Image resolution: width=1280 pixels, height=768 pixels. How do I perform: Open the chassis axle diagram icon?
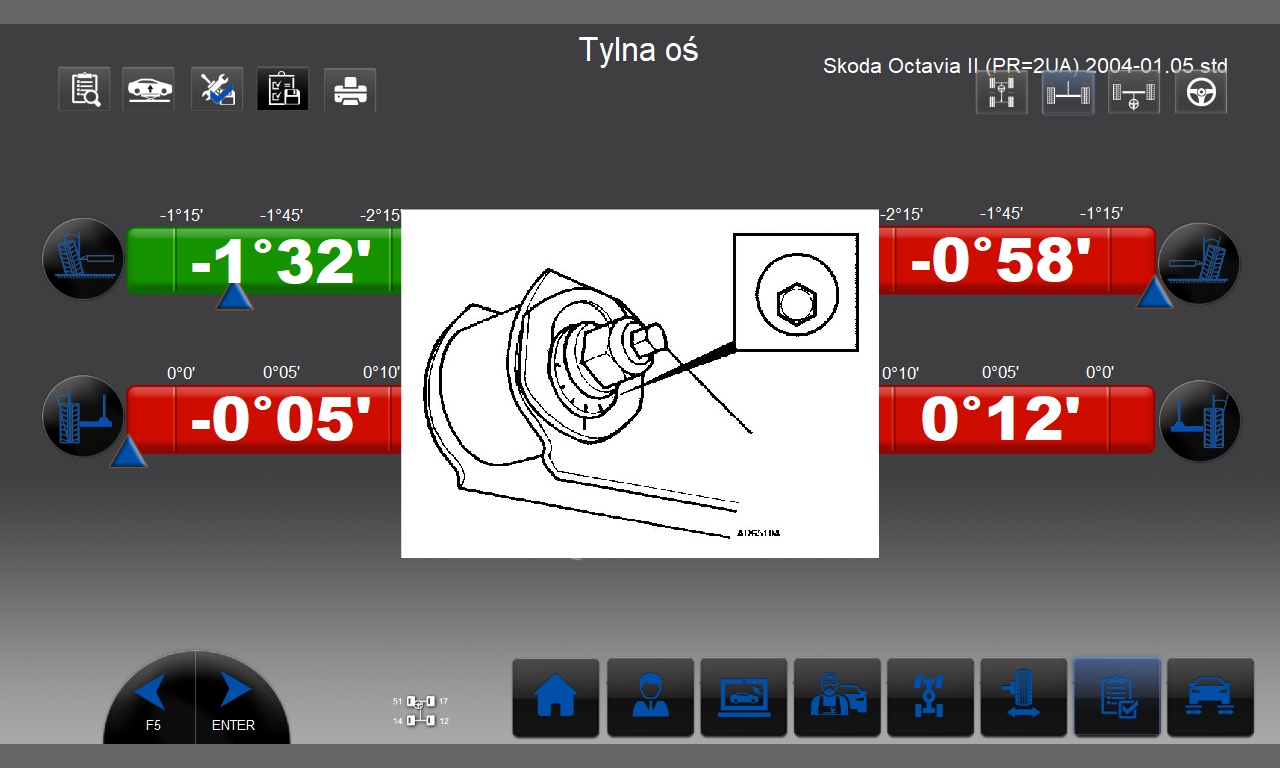(930, 697)
